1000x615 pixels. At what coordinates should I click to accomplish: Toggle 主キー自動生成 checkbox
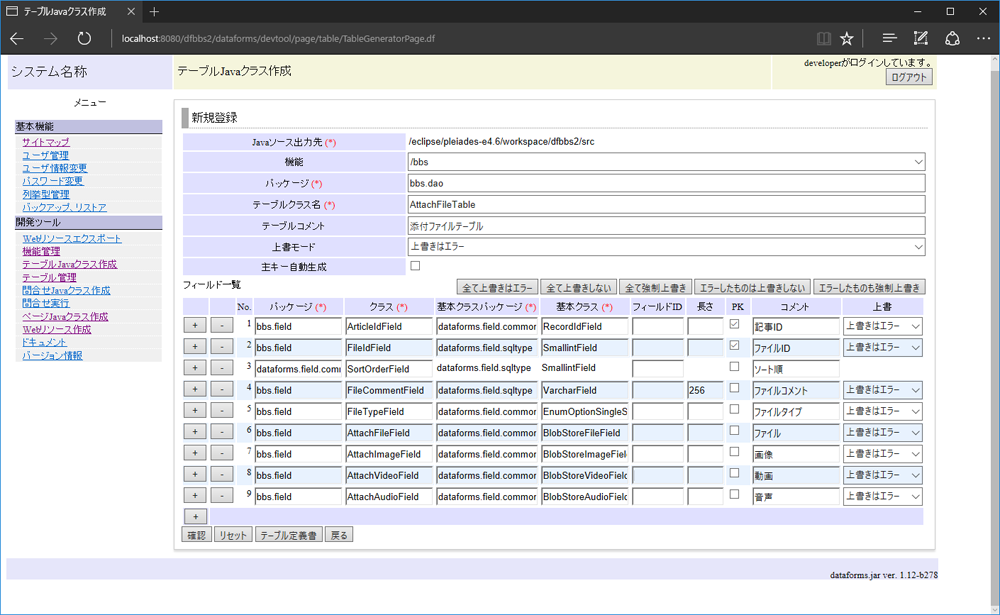click(415, 265)
